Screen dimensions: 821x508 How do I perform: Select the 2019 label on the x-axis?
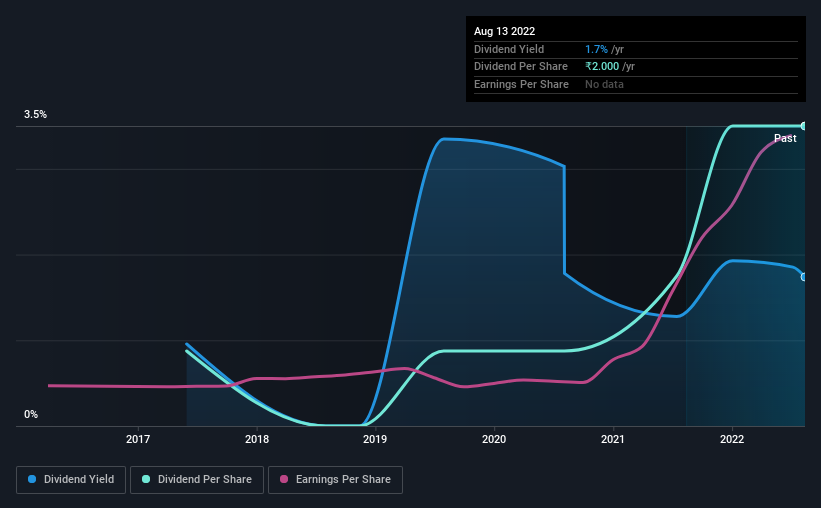pos(375,439)
